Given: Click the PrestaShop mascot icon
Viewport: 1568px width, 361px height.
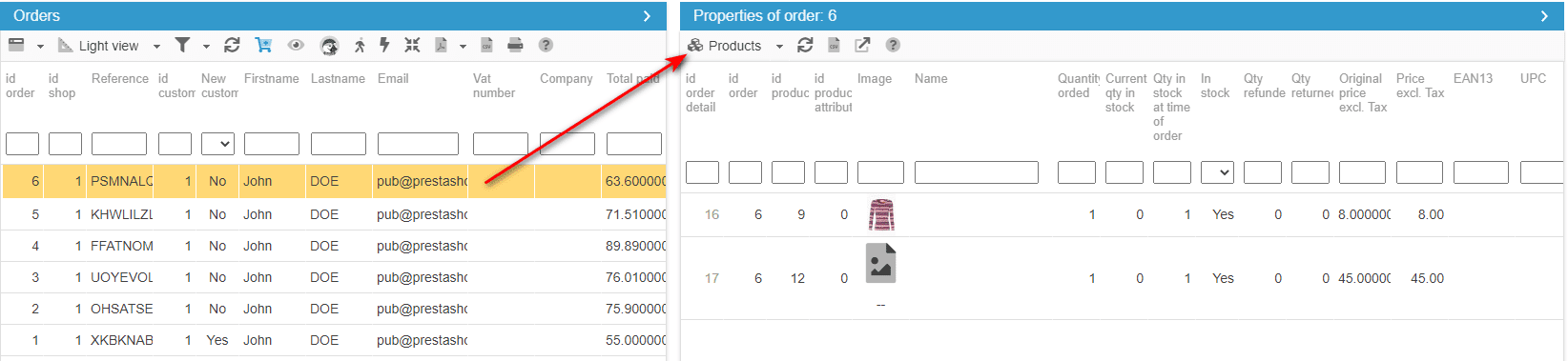Looking at the screenshot, I should pos(329,46).
